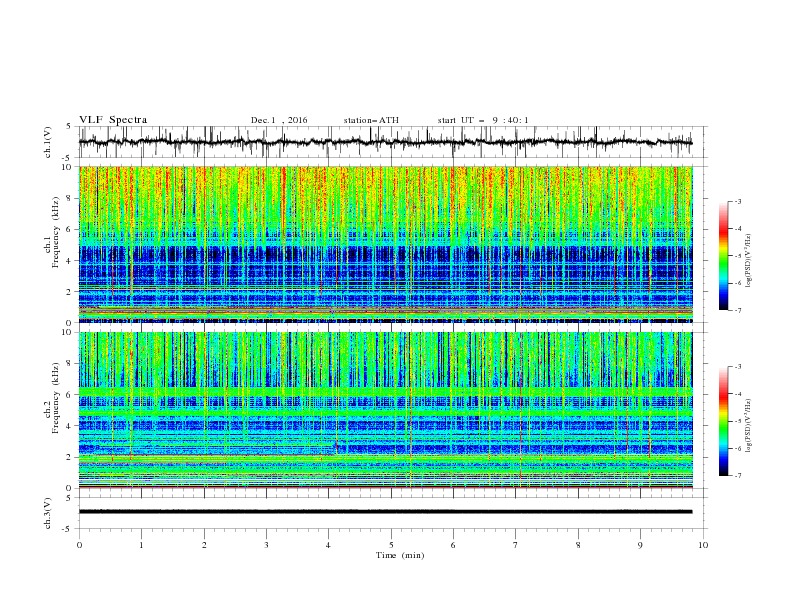Click the '-5' tick on ch.3(V) axis
The image size is (792, 612).
tap(68, 529)
